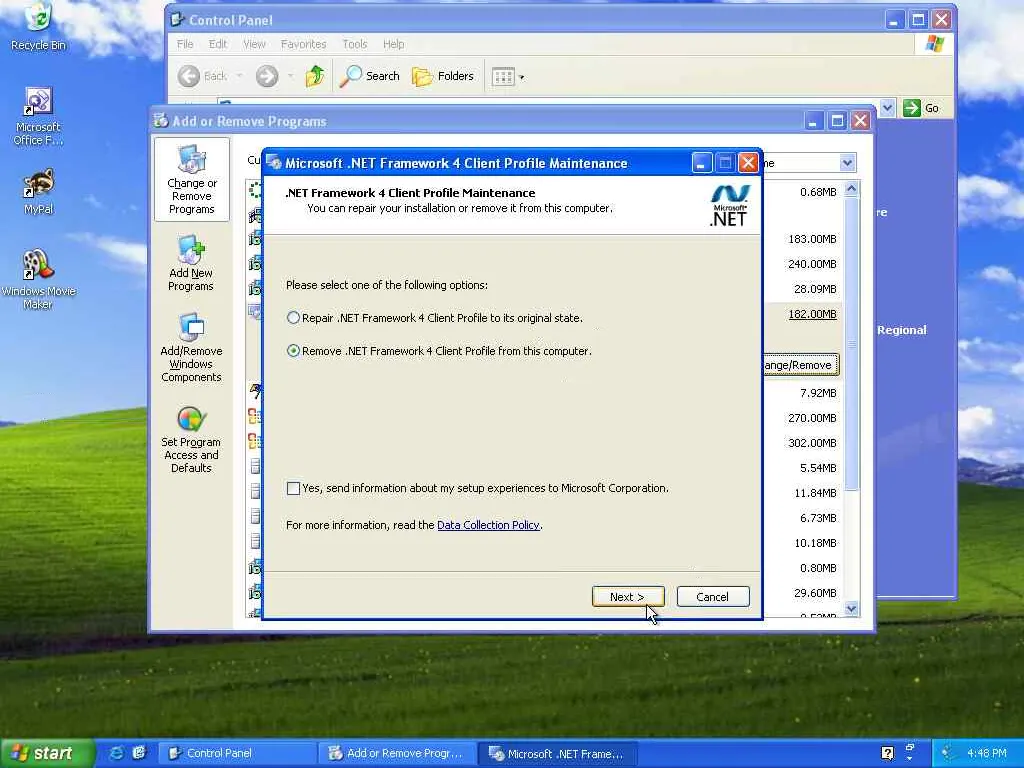Click the second Quick Launch browser icon
The width and height of the screenshot is (1024, 768).
139,753
